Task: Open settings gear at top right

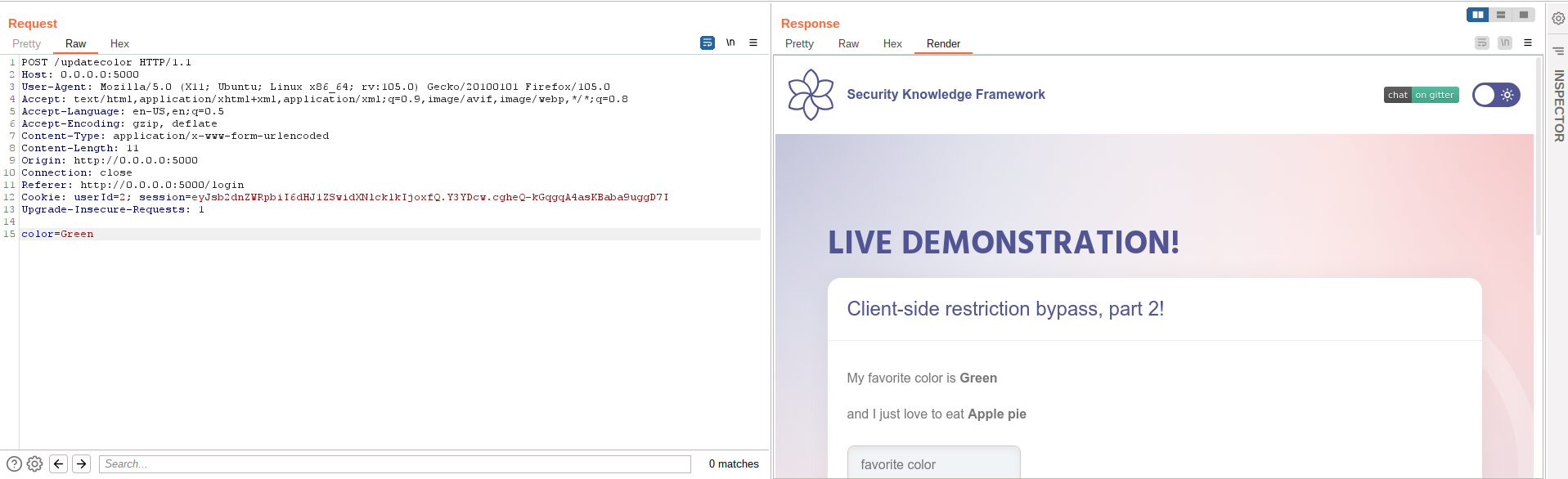Action: pyautogui.click(x=1559, y=18)
